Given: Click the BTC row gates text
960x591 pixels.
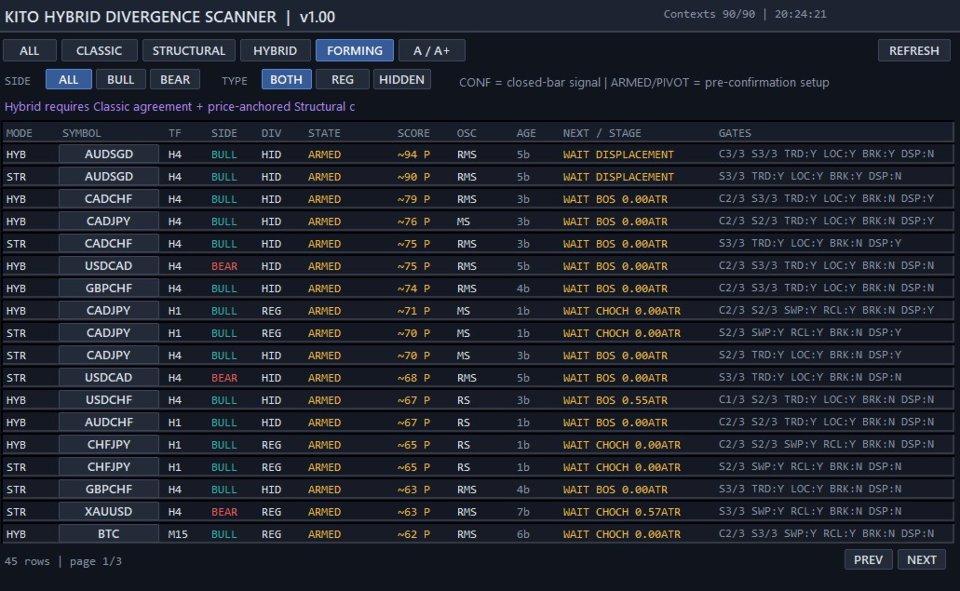Looking at the screenshot, I should (827, 533).
